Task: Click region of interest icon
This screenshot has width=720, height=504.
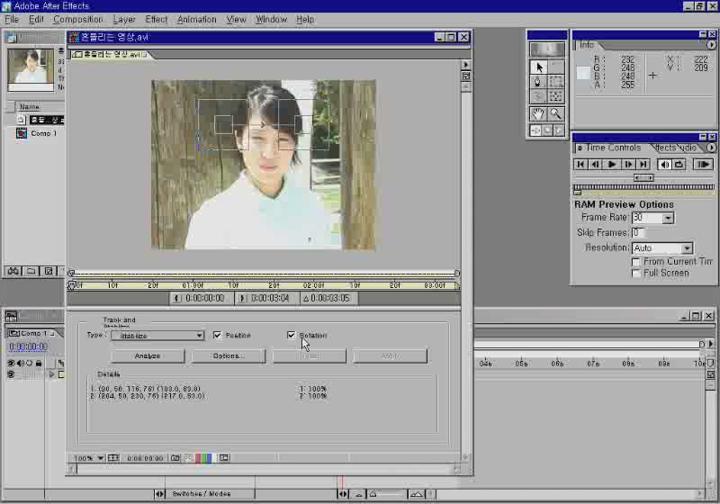Action: tap(224, 458)
